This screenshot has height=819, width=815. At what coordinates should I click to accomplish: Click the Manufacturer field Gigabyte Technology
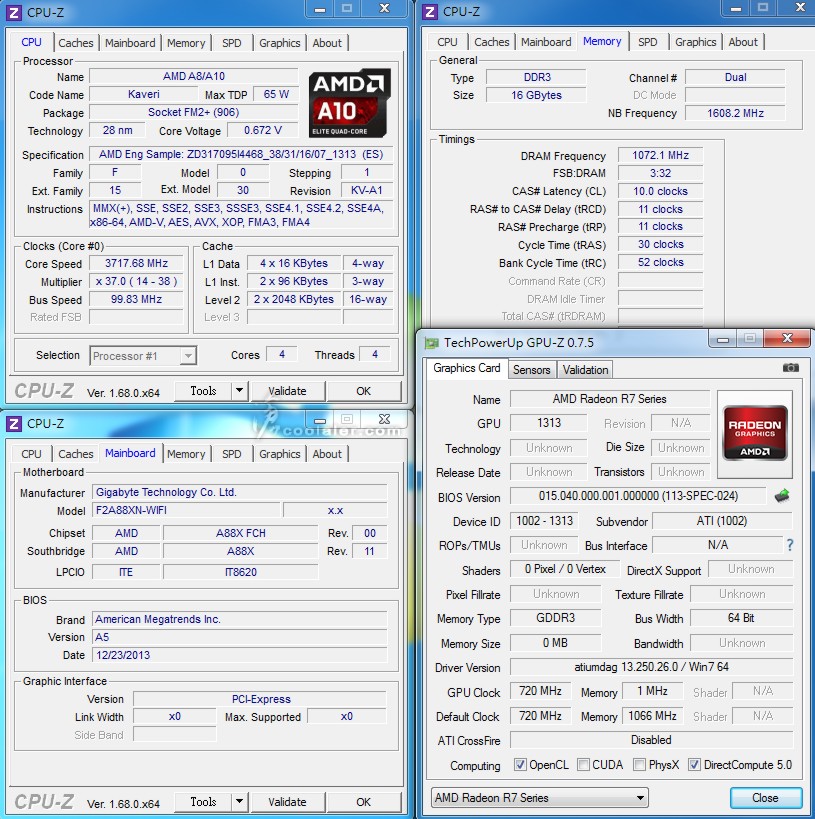click(240, 492)
